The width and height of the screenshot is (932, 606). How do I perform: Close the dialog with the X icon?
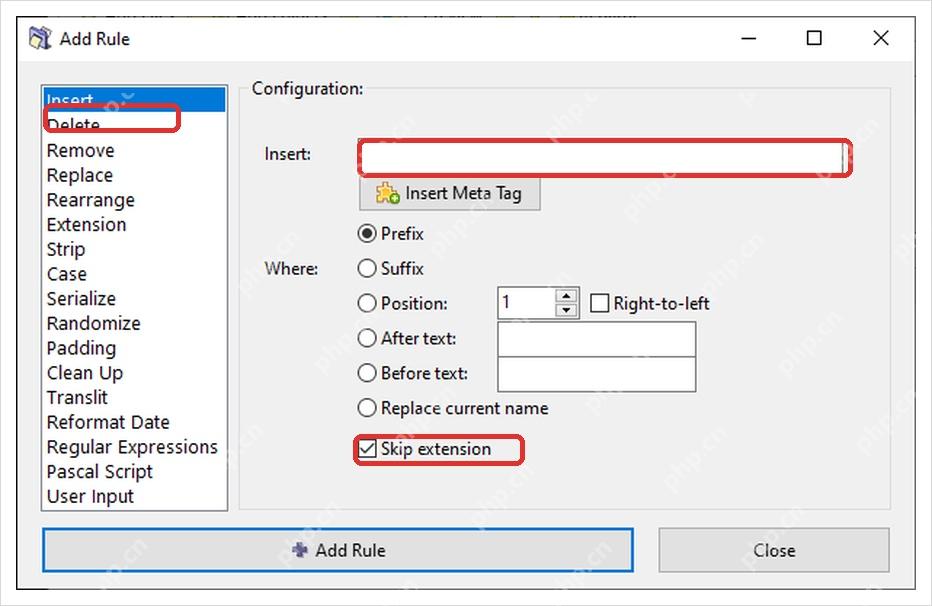coord(881,39)
